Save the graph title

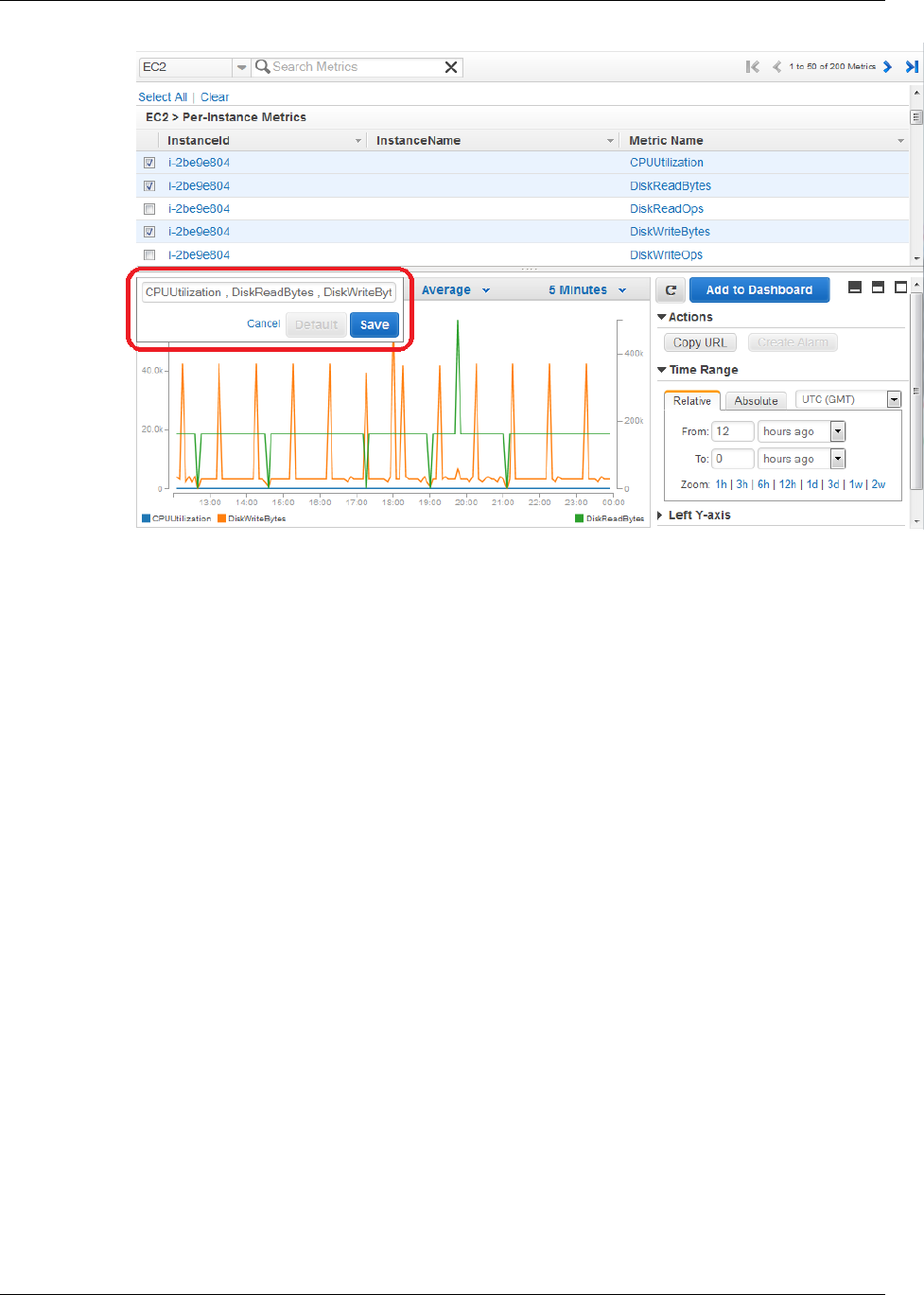coord(375,324)
